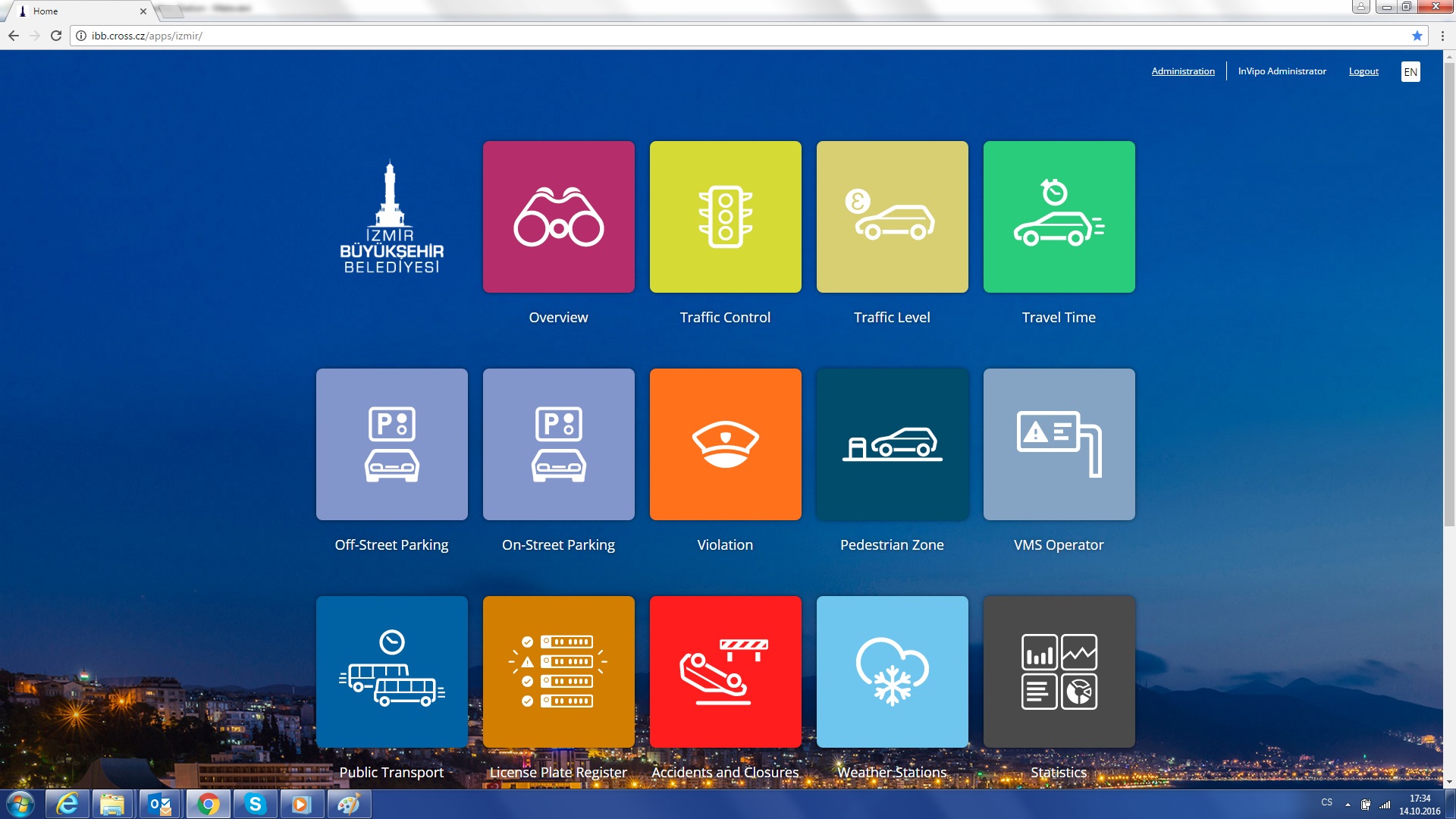Open the Public Transport module

tap(392, 671)
